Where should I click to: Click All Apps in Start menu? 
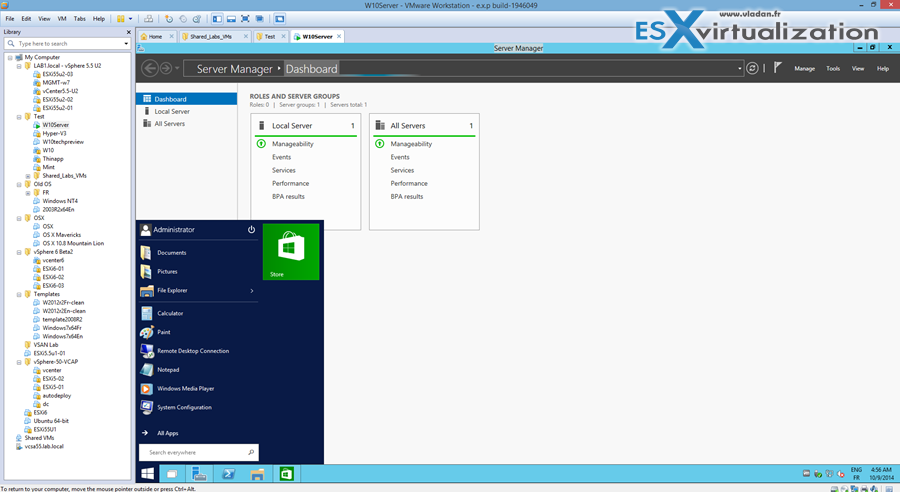coord(168,433)
